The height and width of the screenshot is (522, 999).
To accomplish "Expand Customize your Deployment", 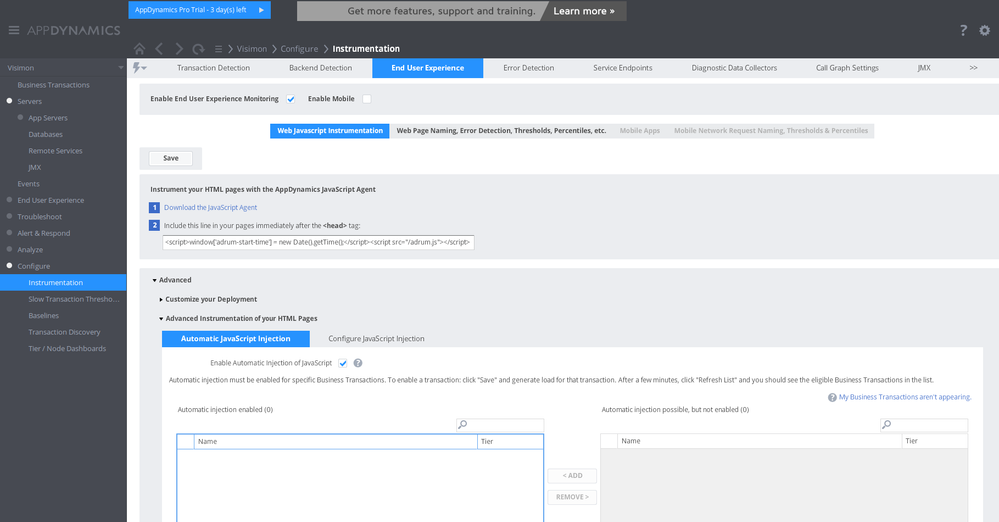I will 161,300.
